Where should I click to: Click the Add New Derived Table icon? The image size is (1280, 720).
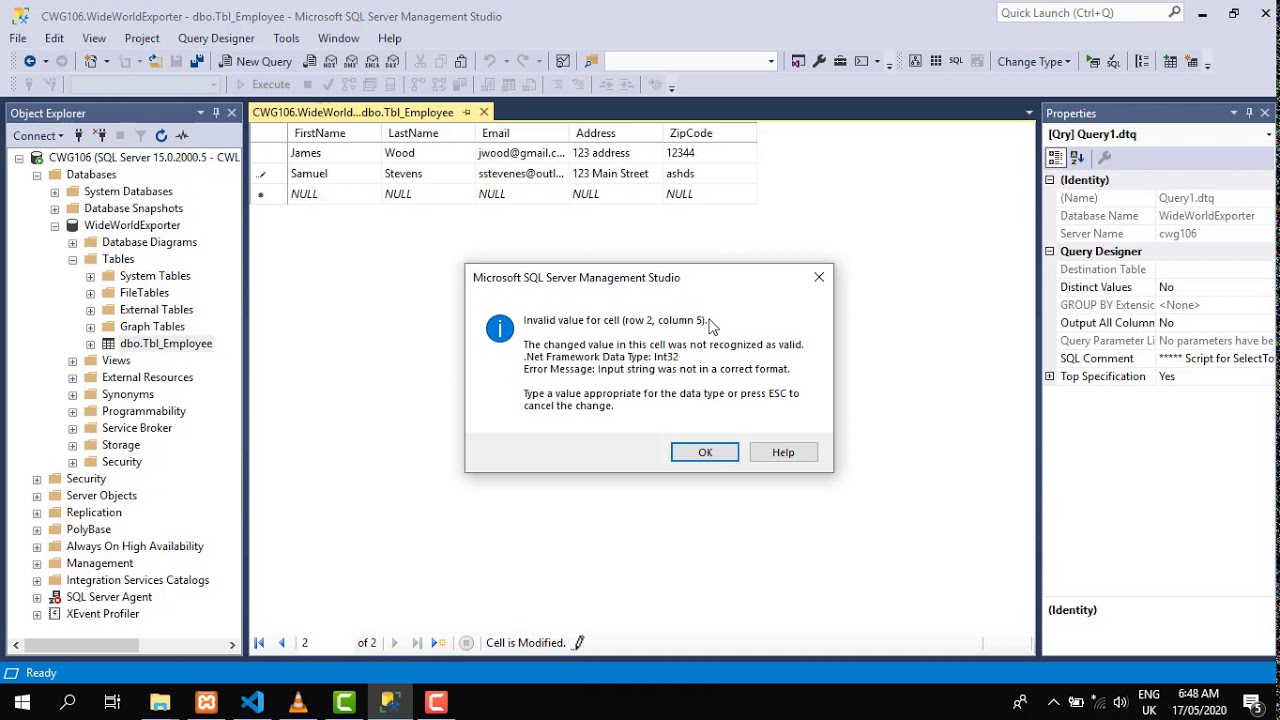pos(1191,61)
